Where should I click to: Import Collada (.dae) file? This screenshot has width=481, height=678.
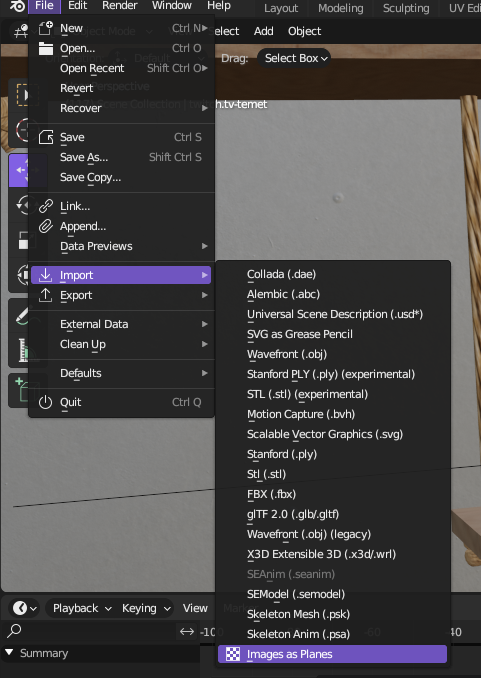point(333,274)
